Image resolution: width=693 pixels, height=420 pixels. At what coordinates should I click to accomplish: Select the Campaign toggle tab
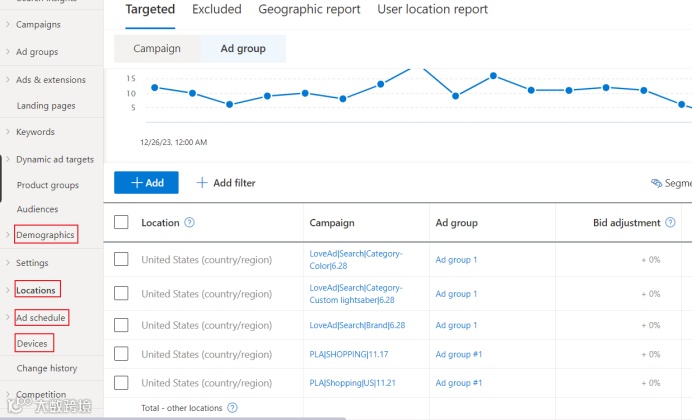pos(157,48)
